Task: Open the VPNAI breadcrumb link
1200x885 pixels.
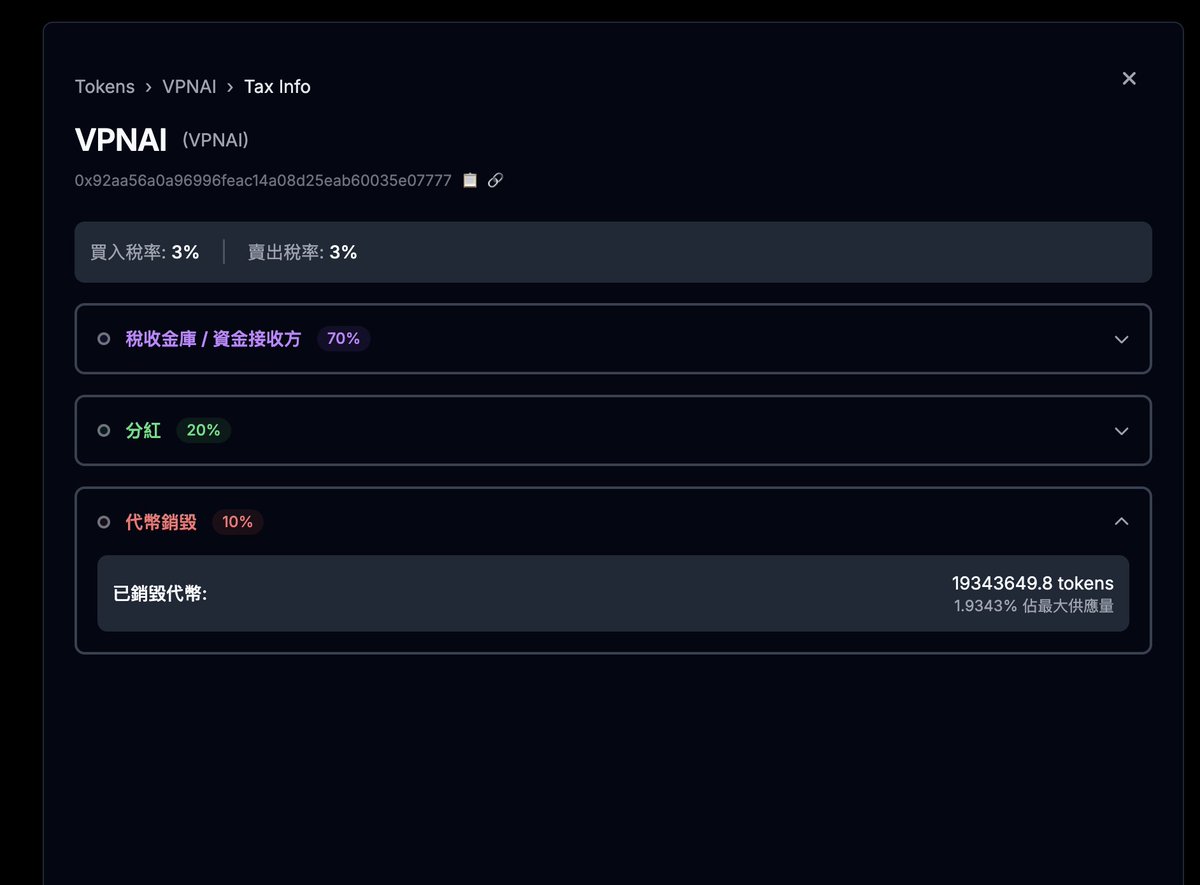Action: [189, 87]
